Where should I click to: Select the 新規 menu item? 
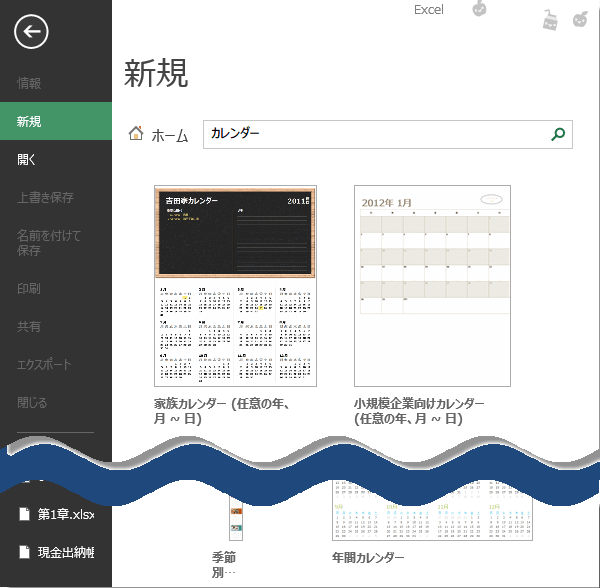[x=56, y=121]
